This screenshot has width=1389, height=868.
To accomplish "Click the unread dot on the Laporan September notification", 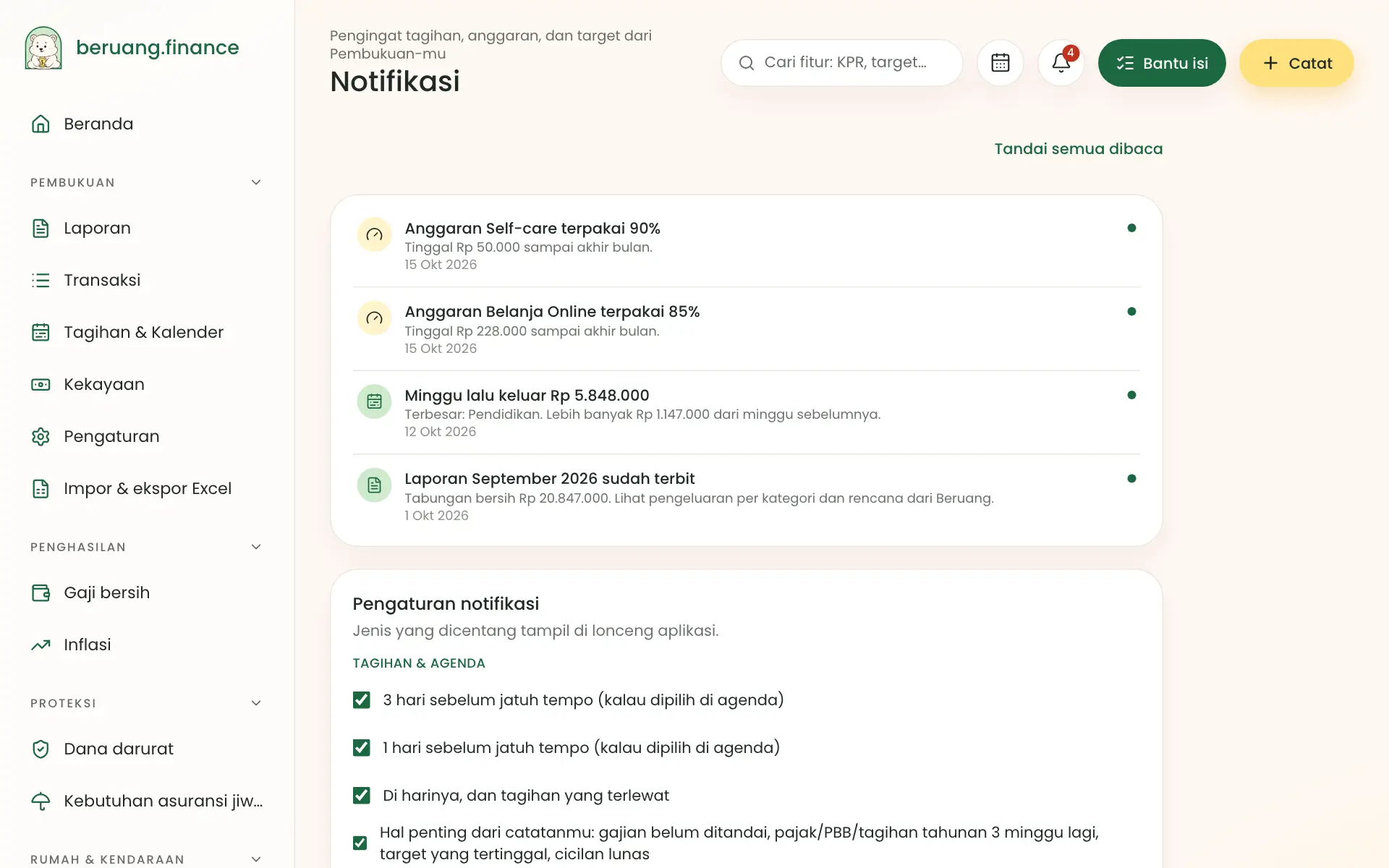I will [1131, 478].
